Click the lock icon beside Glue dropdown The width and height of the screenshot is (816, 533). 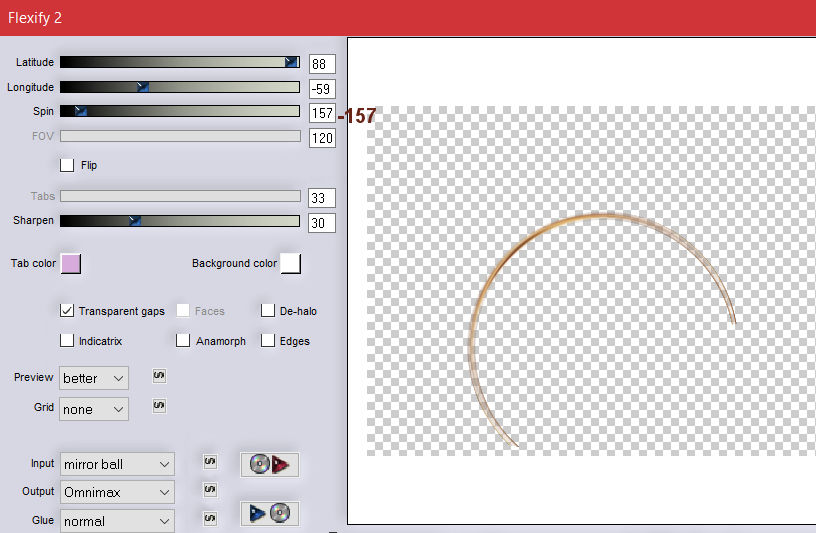click(x=210, y=518)
